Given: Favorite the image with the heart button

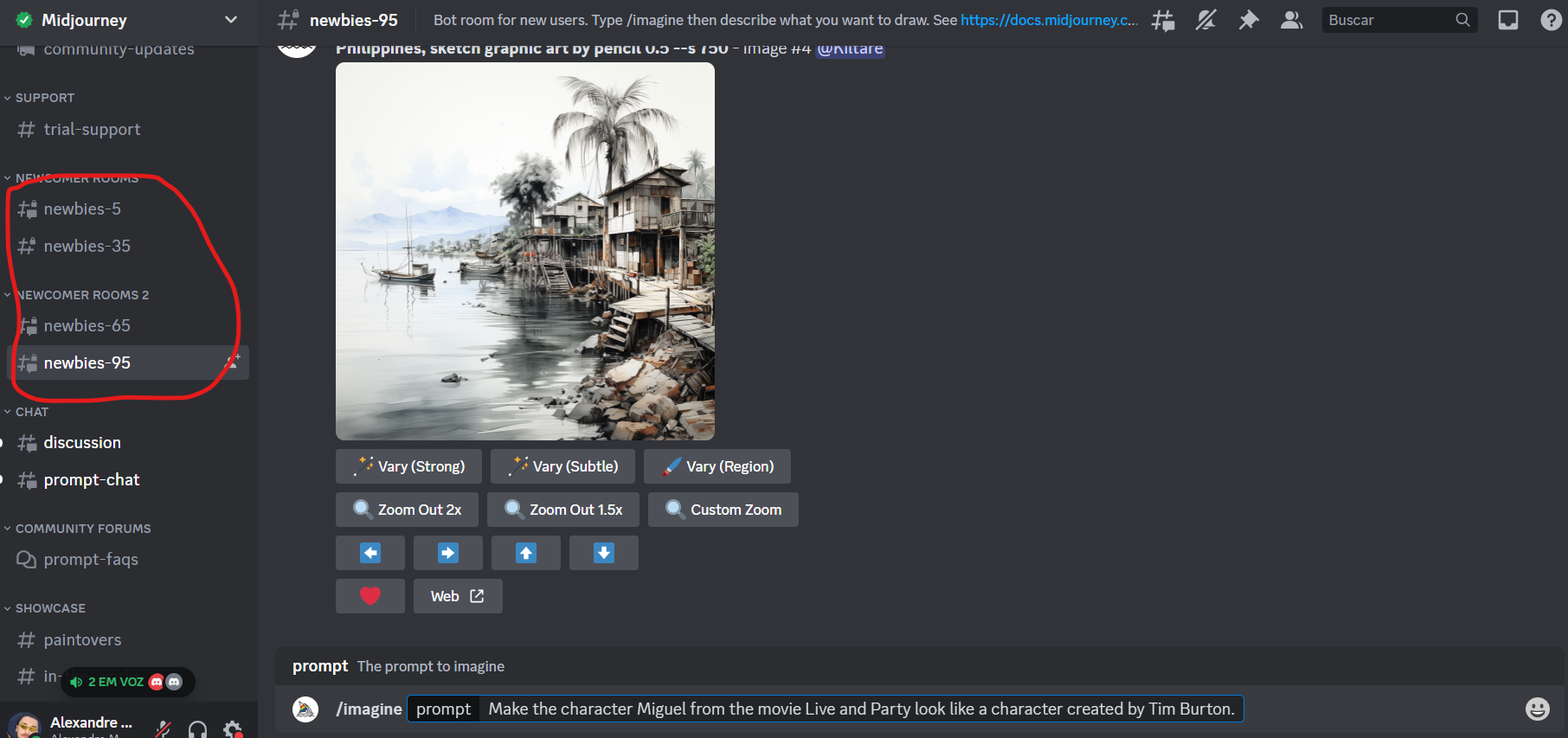Looking at the screenshot, I should [x=370, y=596].
